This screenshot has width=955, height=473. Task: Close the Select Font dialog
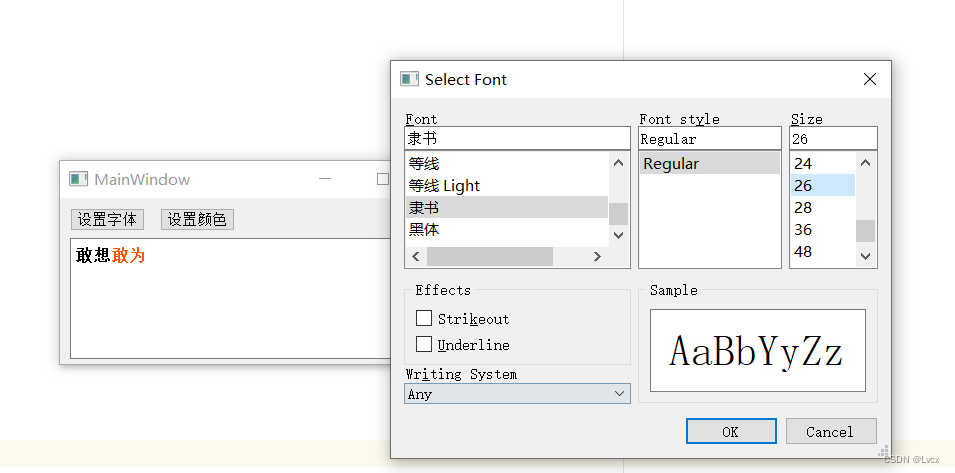pos(870,79)
